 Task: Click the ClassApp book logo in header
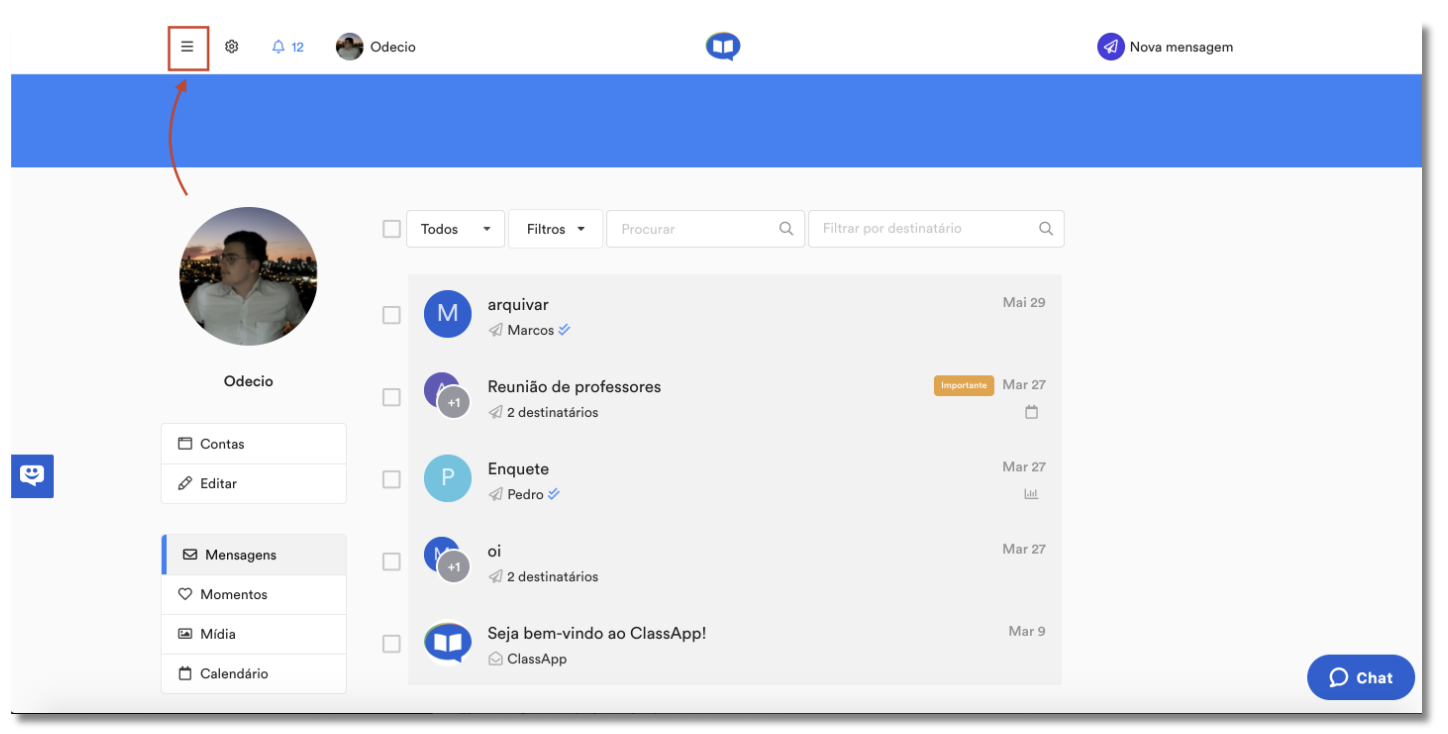point(723,46)
